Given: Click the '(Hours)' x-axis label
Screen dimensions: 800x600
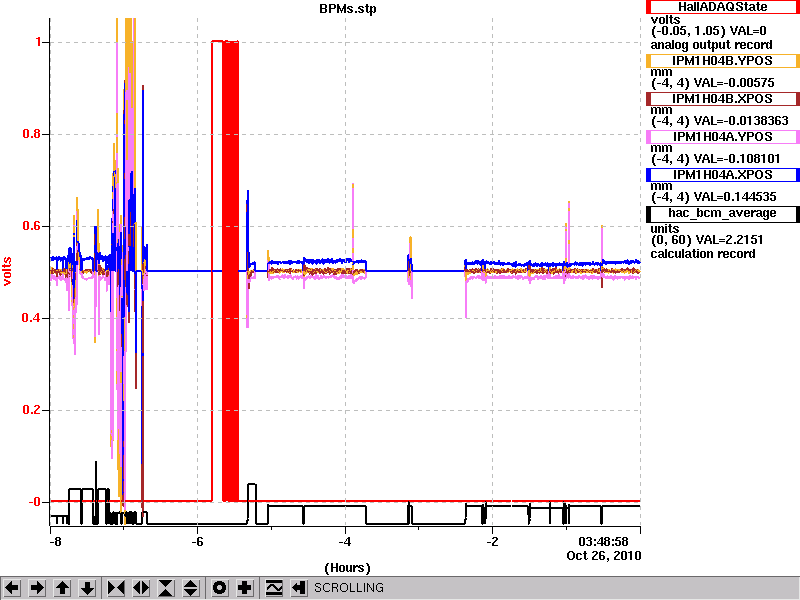Looking at the screenshot, I should (x=347, y=568).
